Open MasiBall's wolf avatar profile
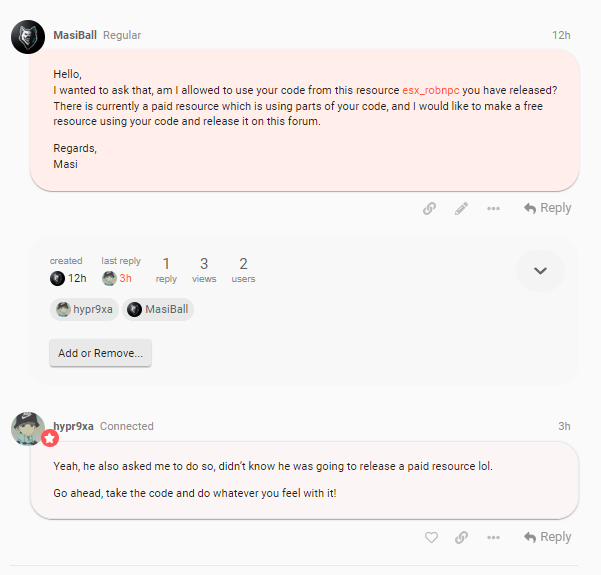This screenshot has width=601, height=575. click(27, 37)
